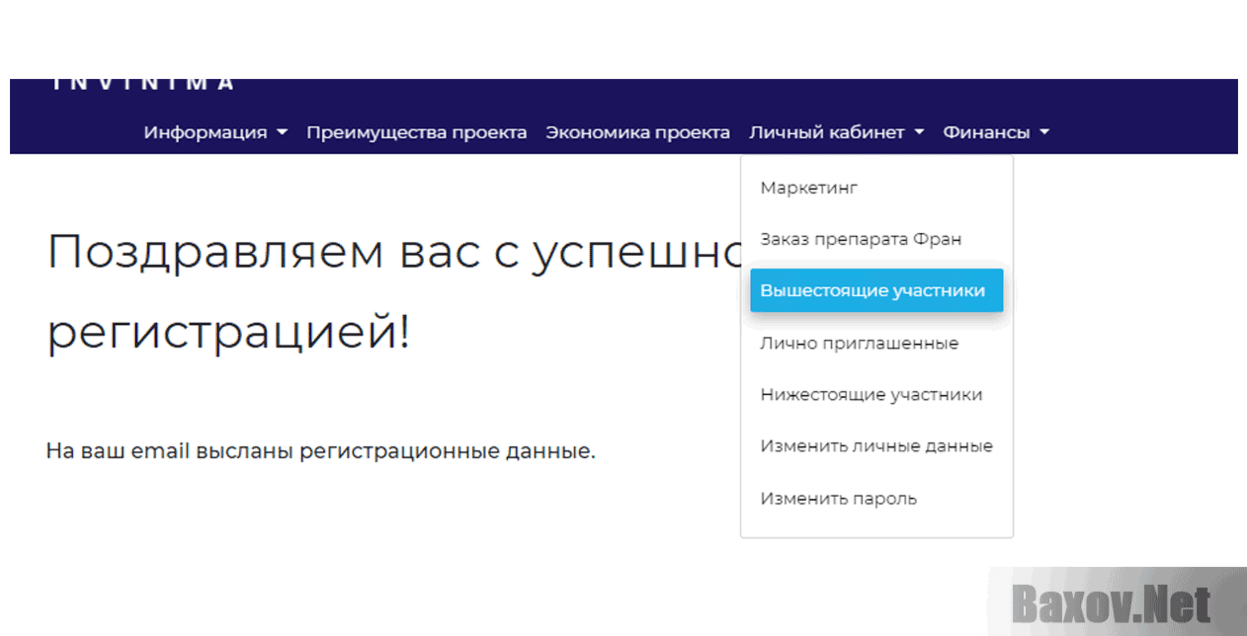Click the Личный кабинет menu label

(x=826, y=133)
